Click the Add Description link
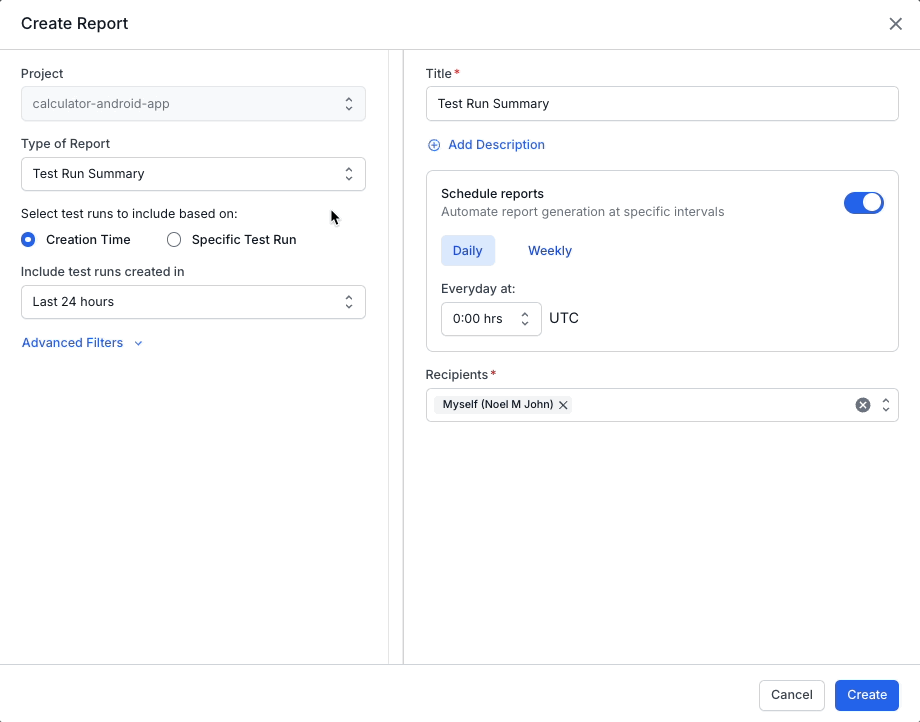 click(x=496, y=145)
